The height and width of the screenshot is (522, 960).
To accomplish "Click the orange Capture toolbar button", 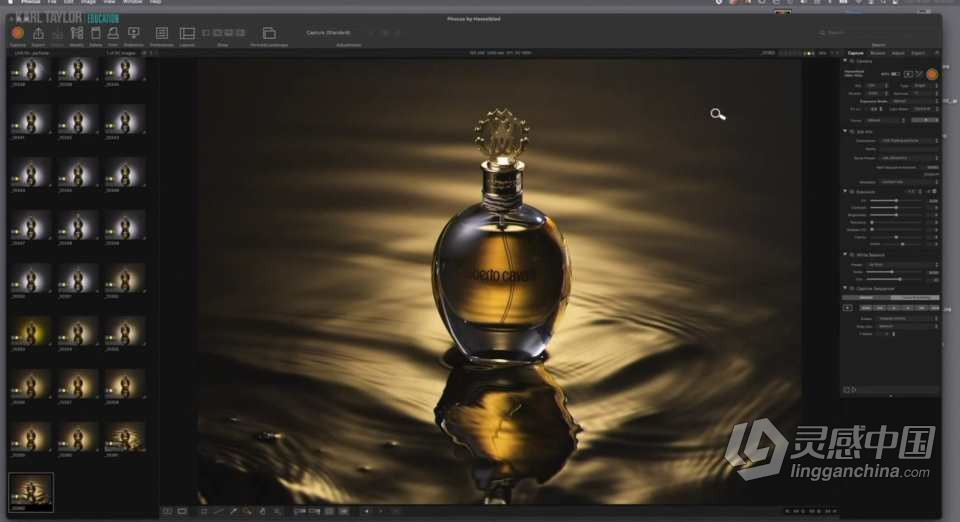I will [x=18, y=33].
